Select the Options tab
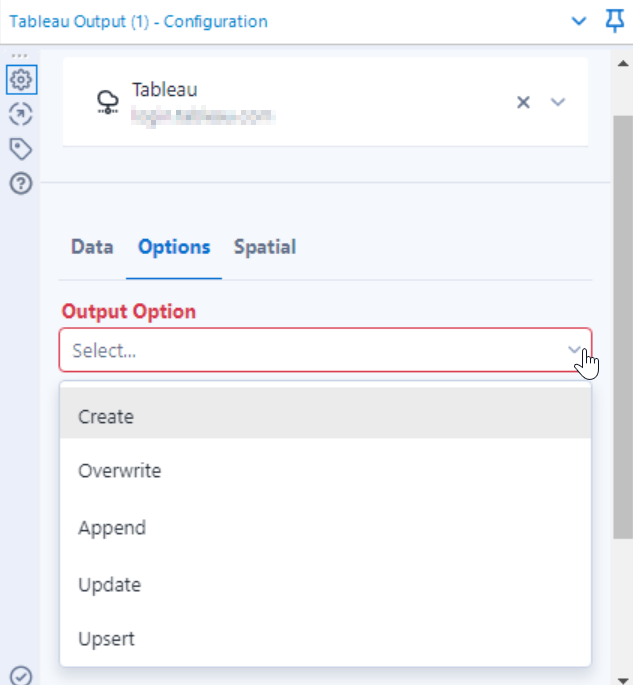Image resolution: width=633 pixels, height=685 pixels. (x=174, y=247)
